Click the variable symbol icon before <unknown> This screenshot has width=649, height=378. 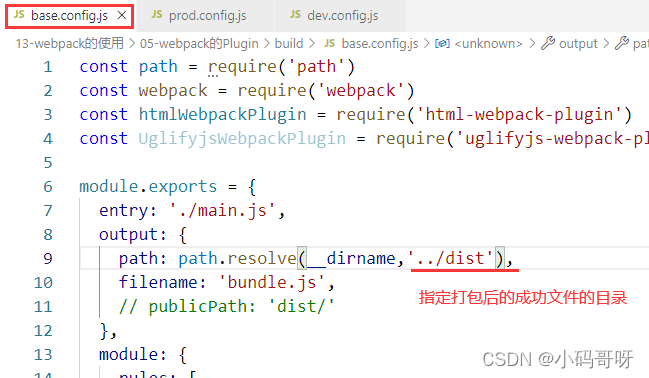(x=442, y=43)
